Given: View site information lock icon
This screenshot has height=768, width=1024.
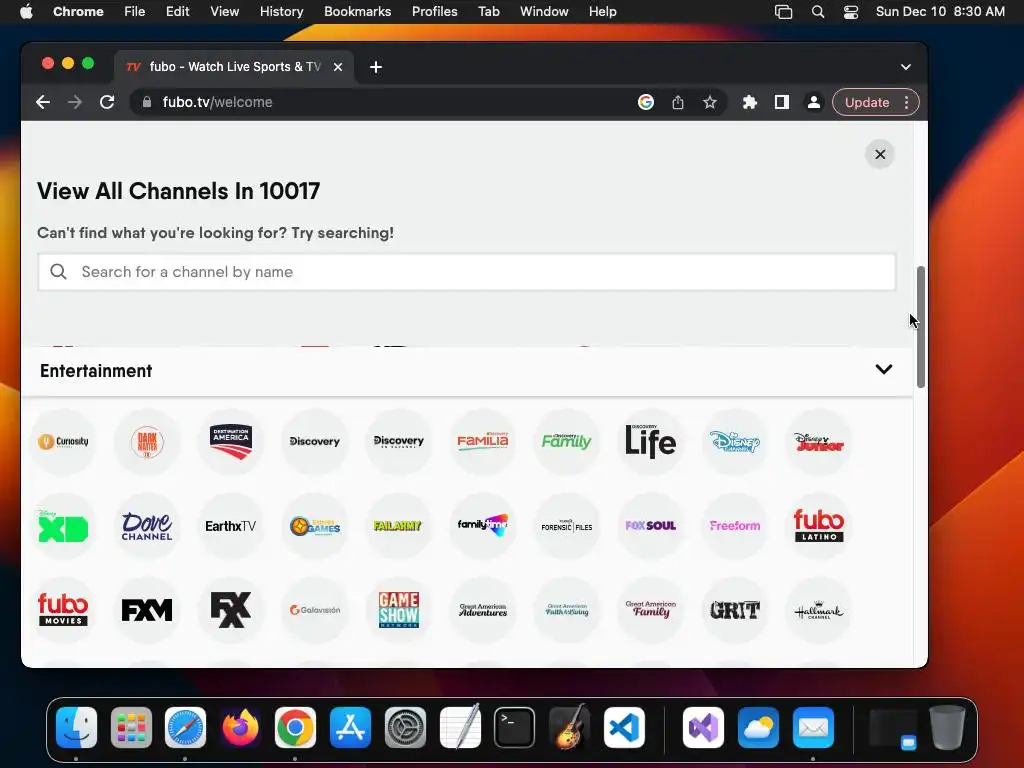Looking at the screenshot, I should tap(147, 103).
